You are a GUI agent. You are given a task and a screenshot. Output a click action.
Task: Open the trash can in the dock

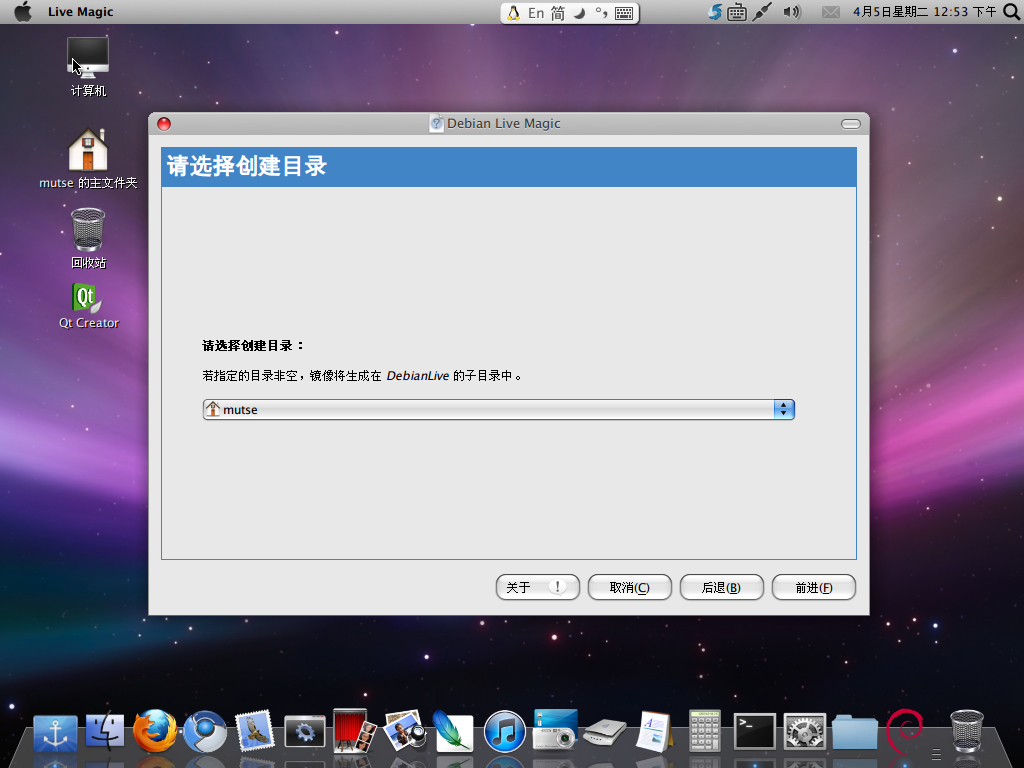pyautogui.click(x=967, y=731)
